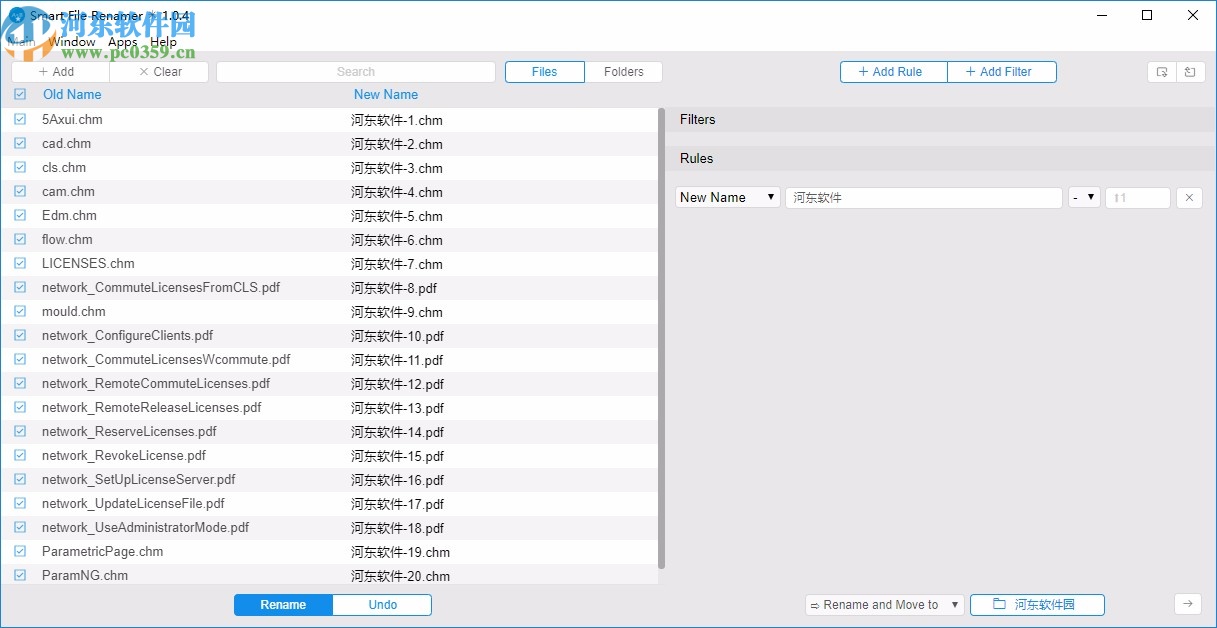
Task: Click the import-files icon in the top-right toolbar
Action: point(1161,71)
